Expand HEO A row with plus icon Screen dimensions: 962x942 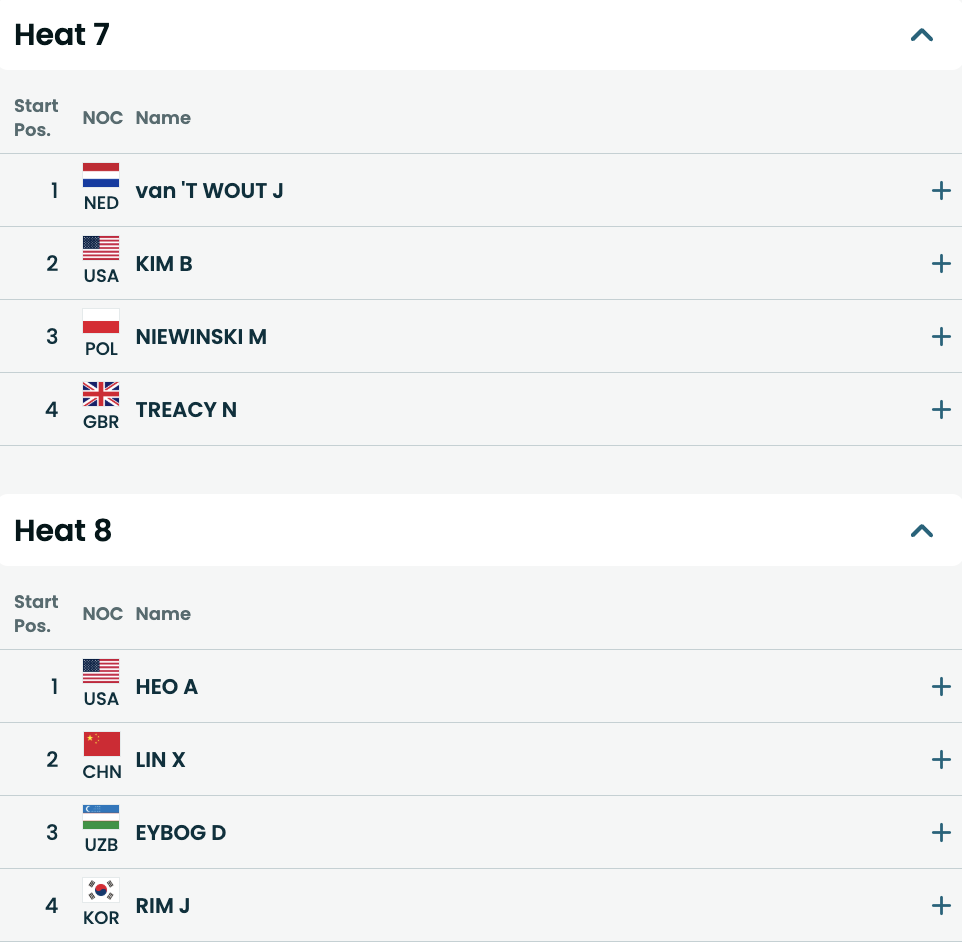coord(940,686)
